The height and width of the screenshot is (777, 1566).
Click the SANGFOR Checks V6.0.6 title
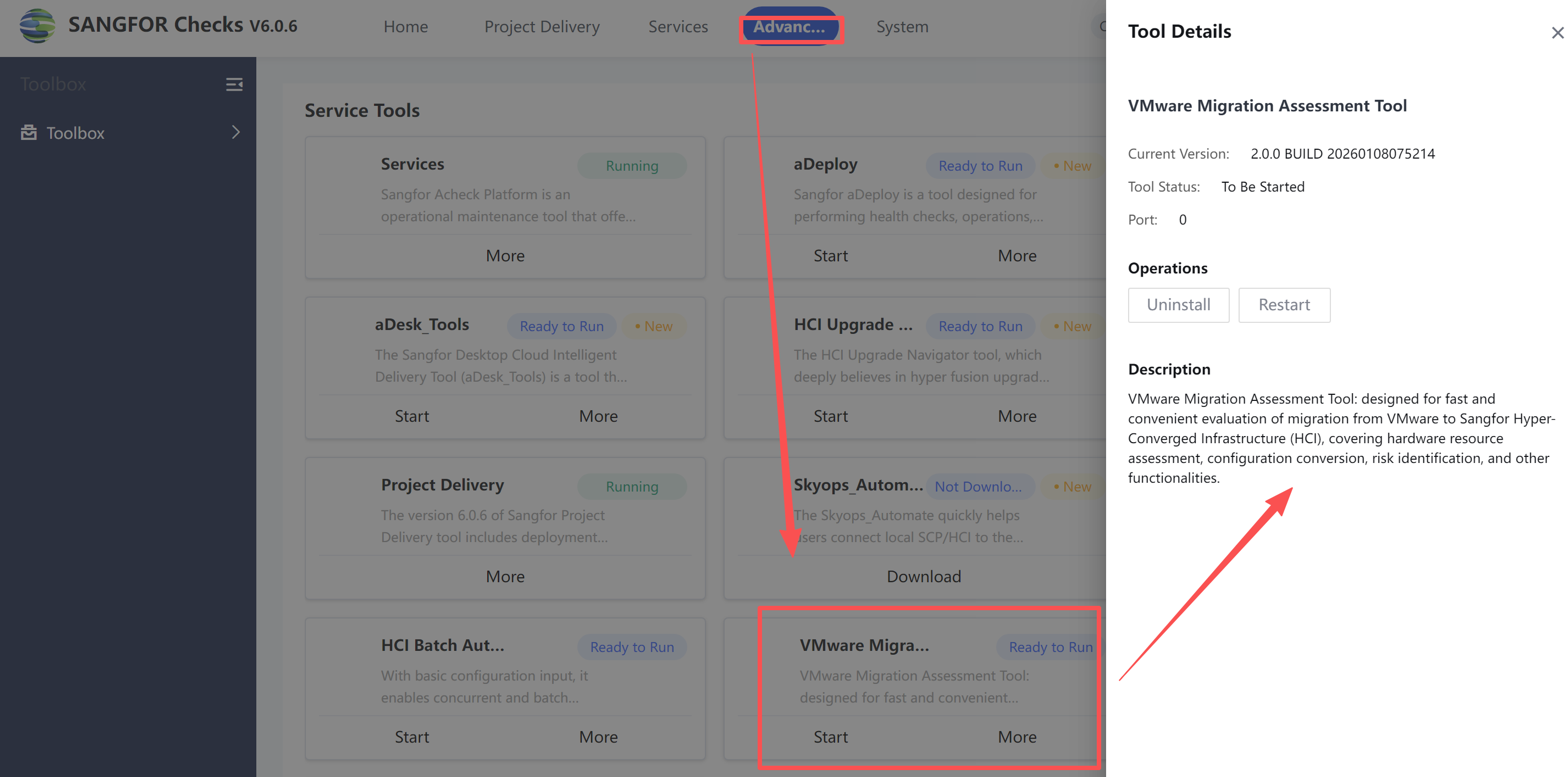[183, 26]
